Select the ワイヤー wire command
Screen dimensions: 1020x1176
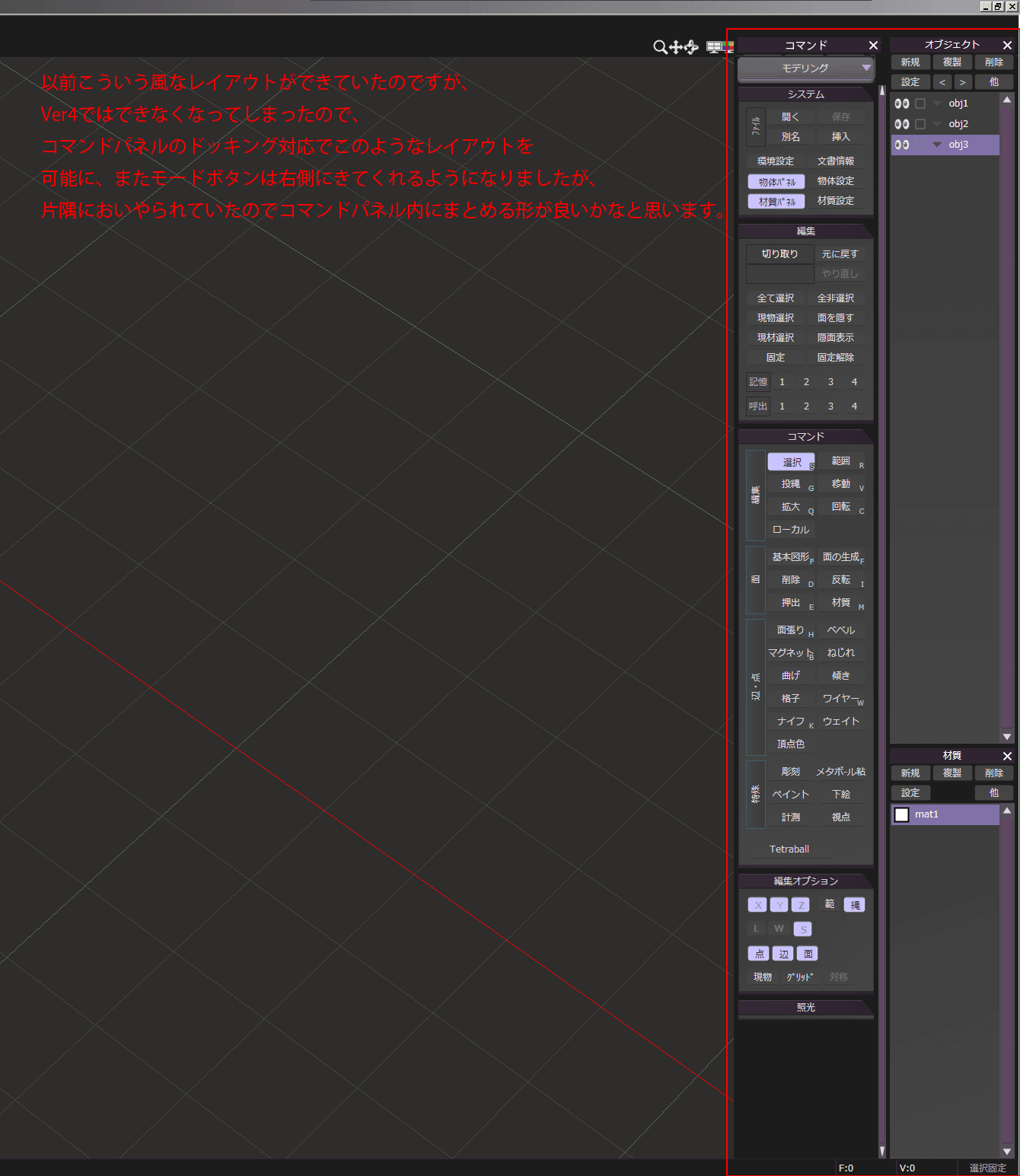[x=842, y=699]
